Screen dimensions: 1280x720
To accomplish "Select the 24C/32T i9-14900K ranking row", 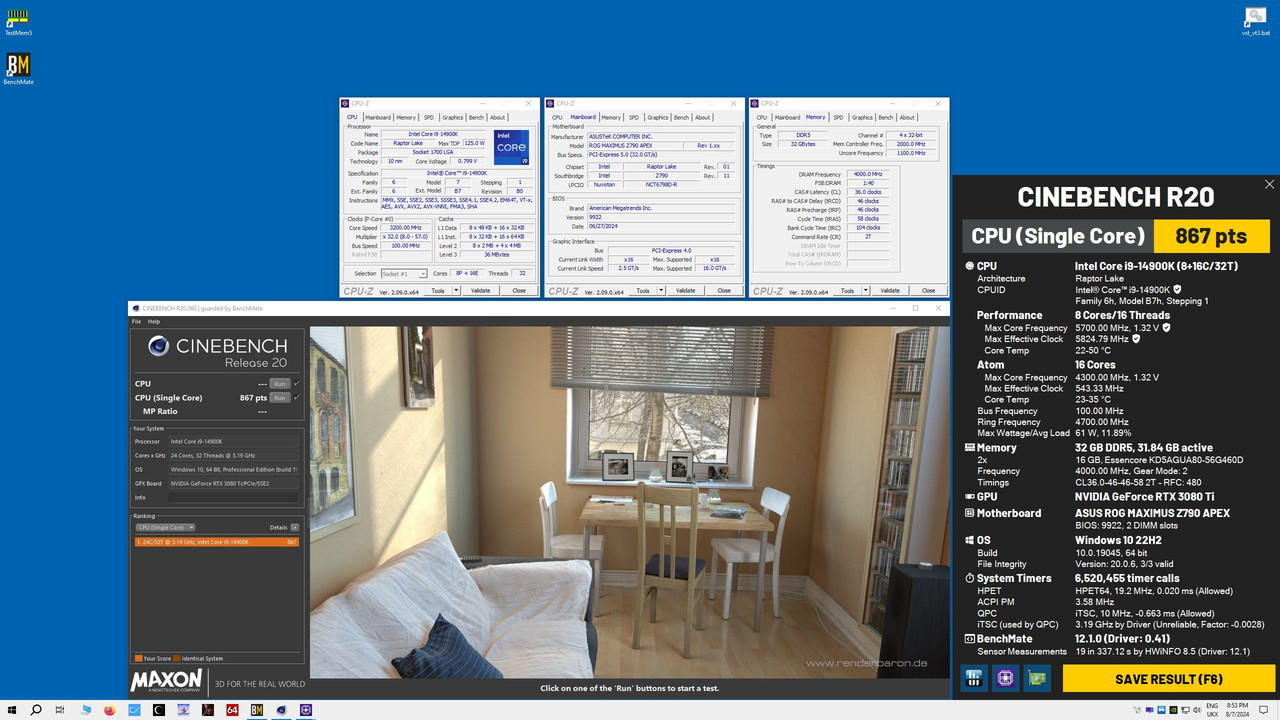I will pyautogui.click(x=216, y=541).
